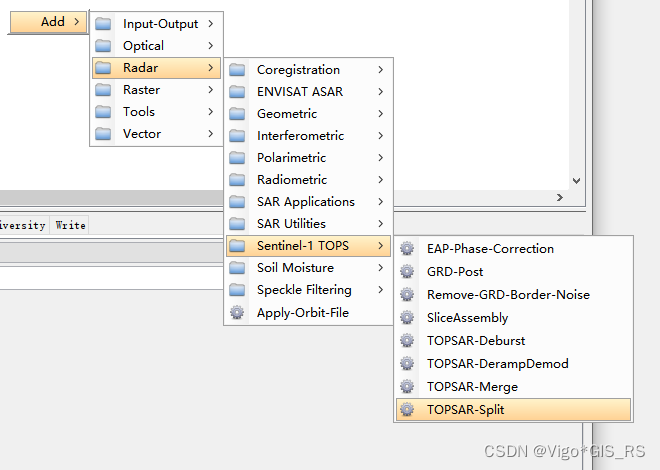Click scroll-down arrow of graph panel
Screen dimensions: 660x470
click(577, 181)
